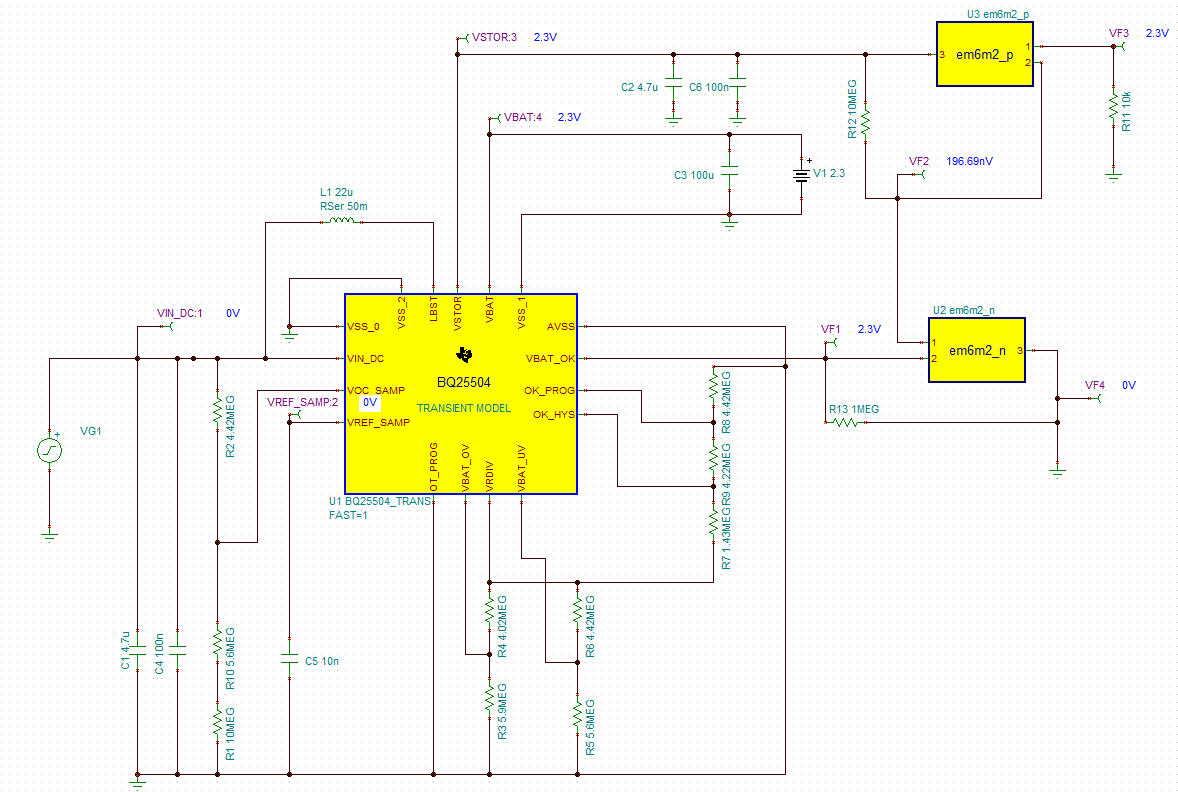The image size is (1178, 792).
Task: Click the VF3 voltage probe marker
Action: (x=1119, y=47)
